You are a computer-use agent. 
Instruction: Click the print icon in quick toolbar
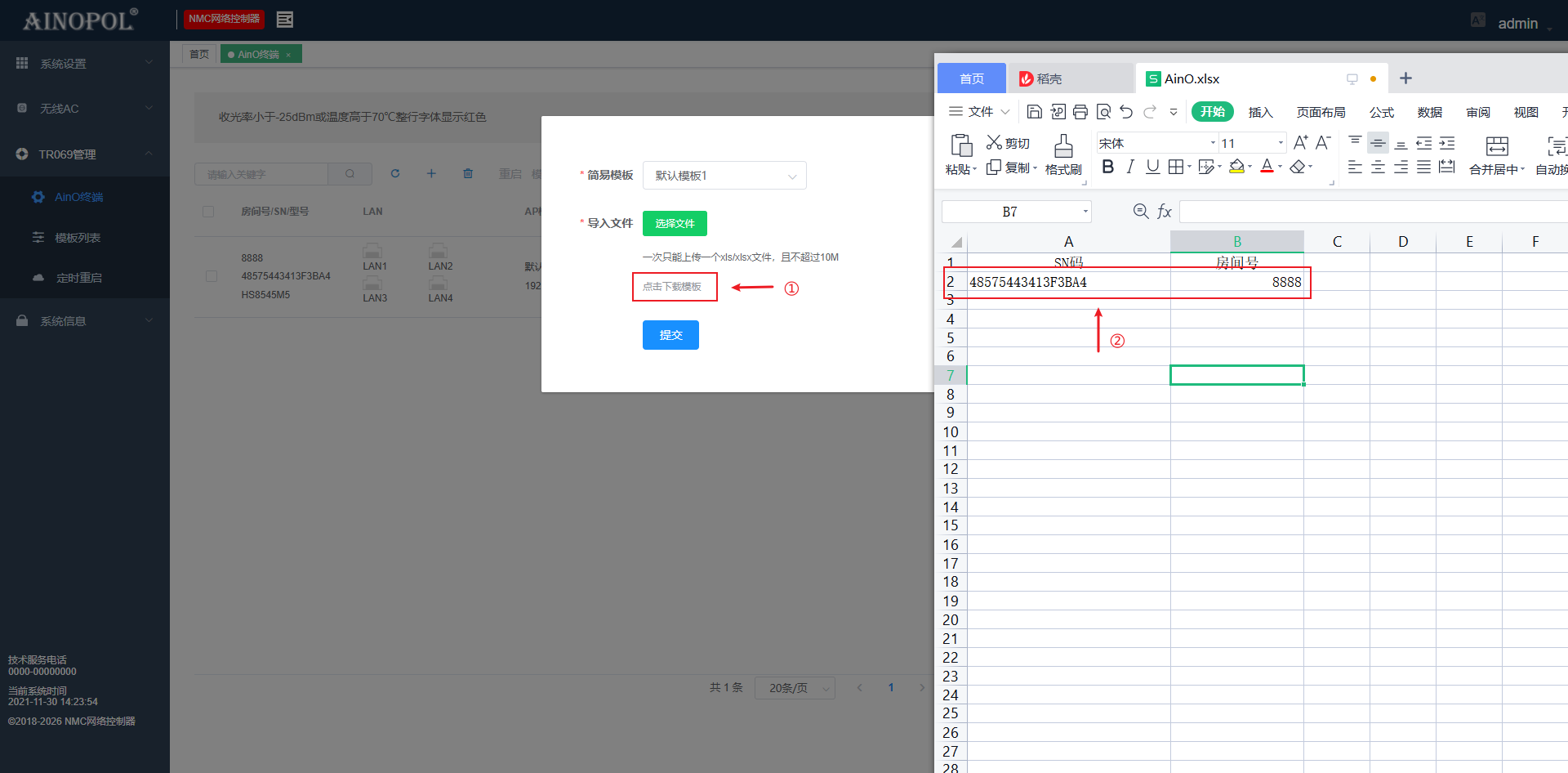pos(1080,112)
